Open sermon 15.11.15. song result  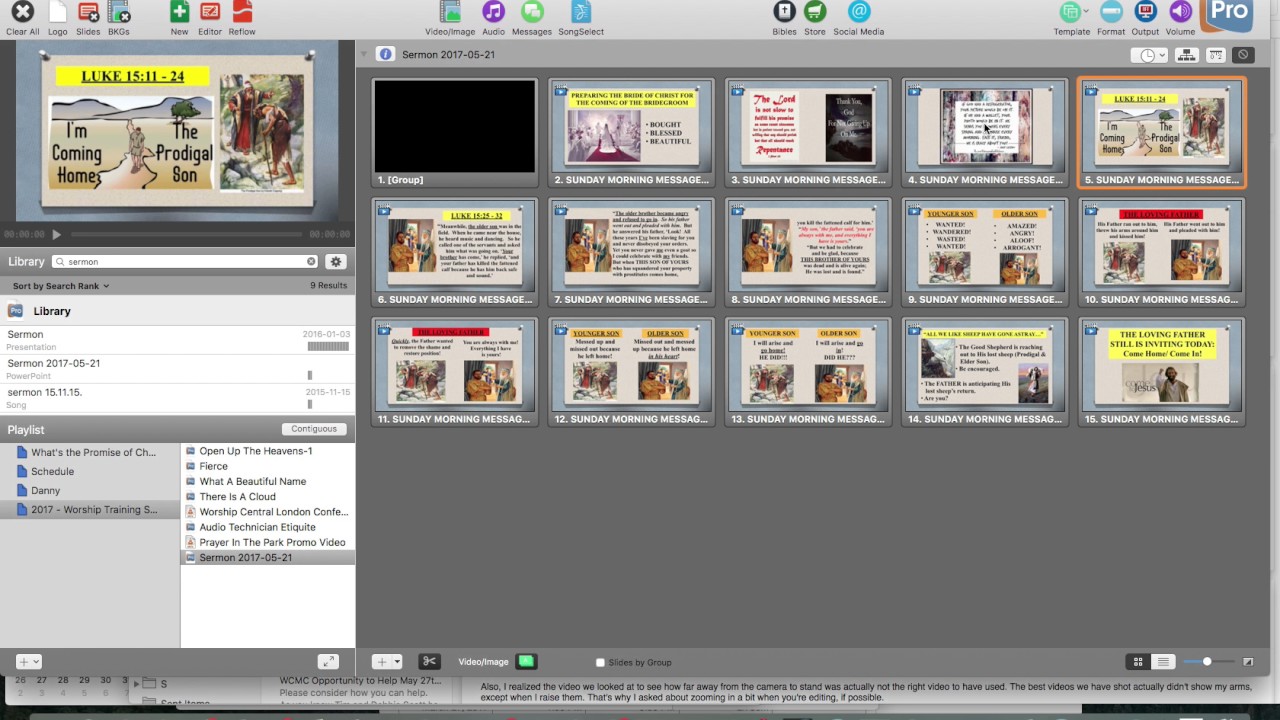point(177,398)
